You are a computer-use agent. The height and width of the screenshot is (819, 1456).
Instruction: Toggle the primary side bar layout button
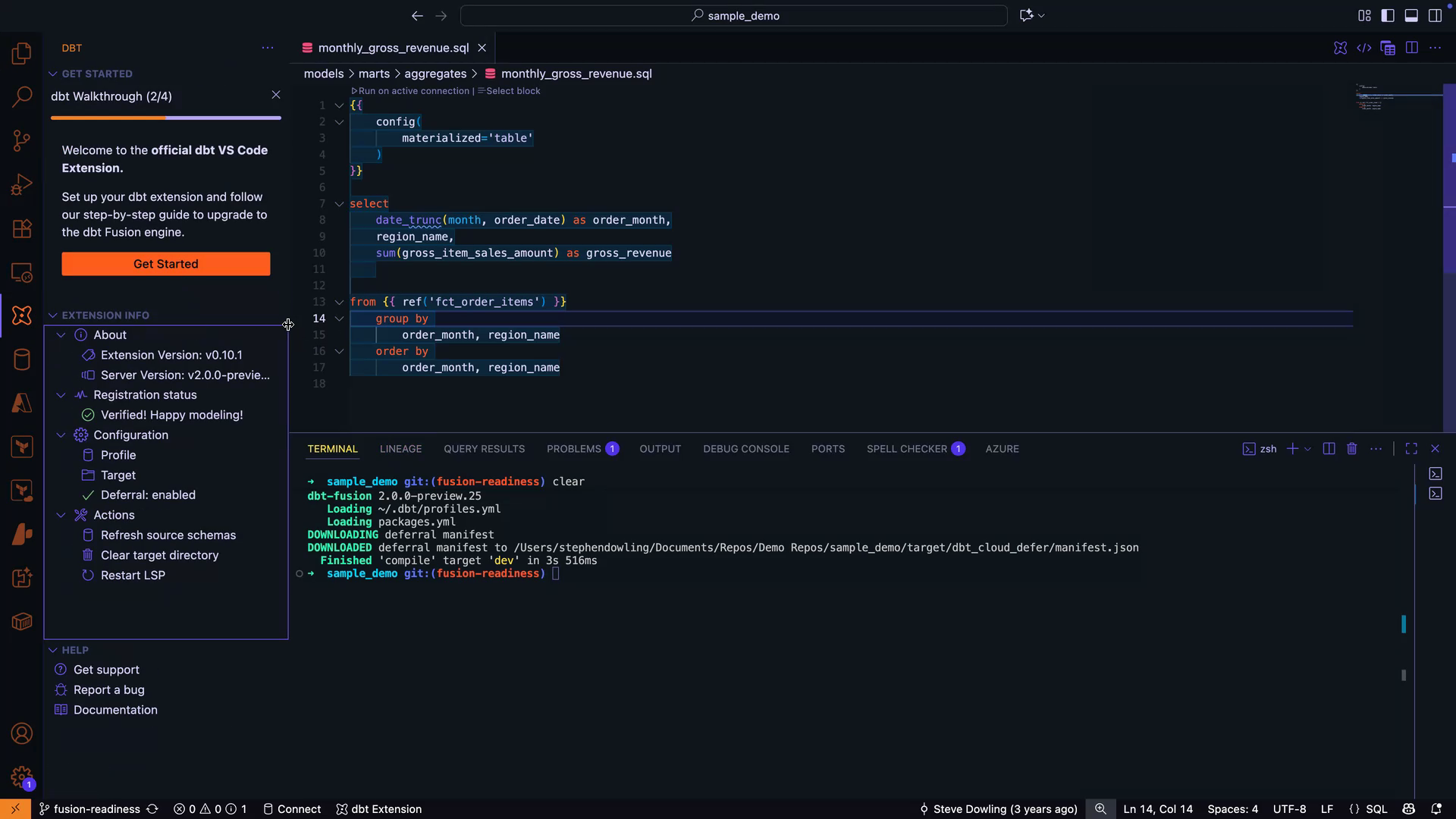click(1388, 15)
